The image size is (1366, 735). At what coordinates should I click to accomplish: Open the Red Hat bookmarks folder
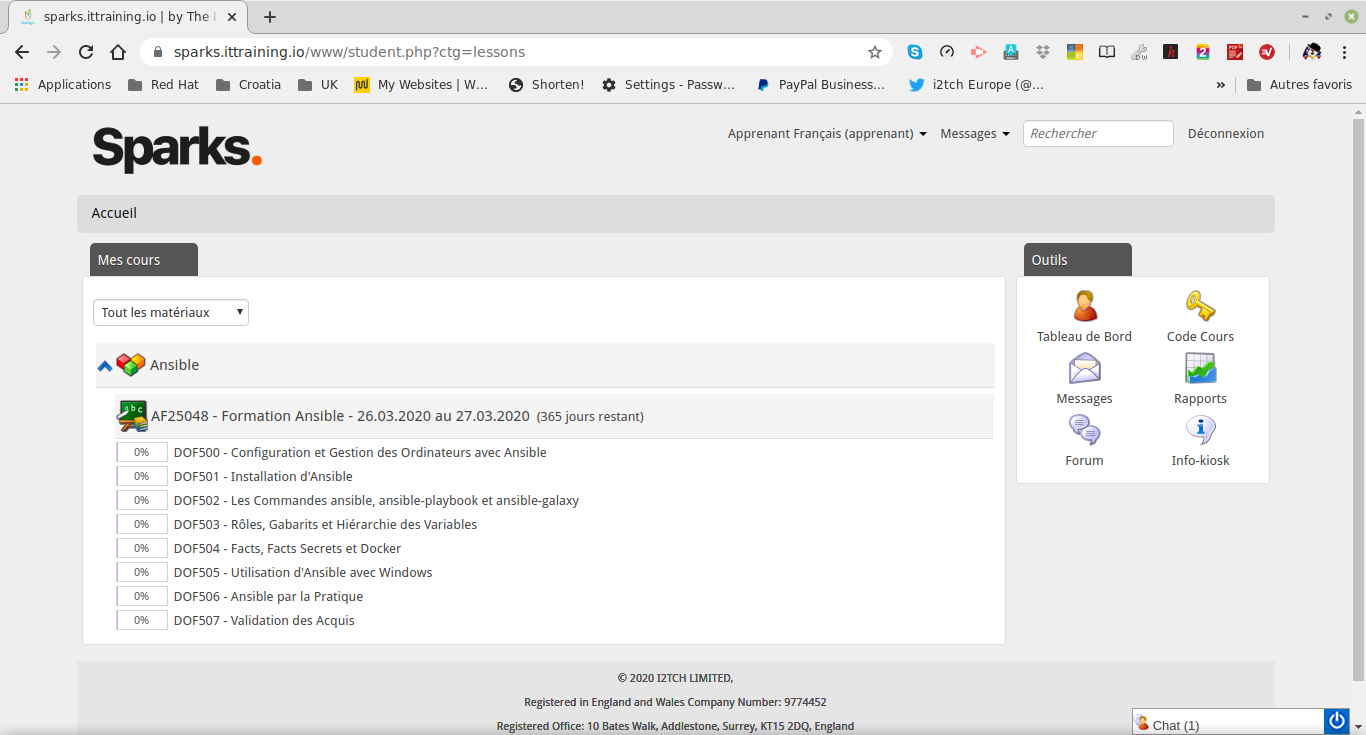point(164,85)
